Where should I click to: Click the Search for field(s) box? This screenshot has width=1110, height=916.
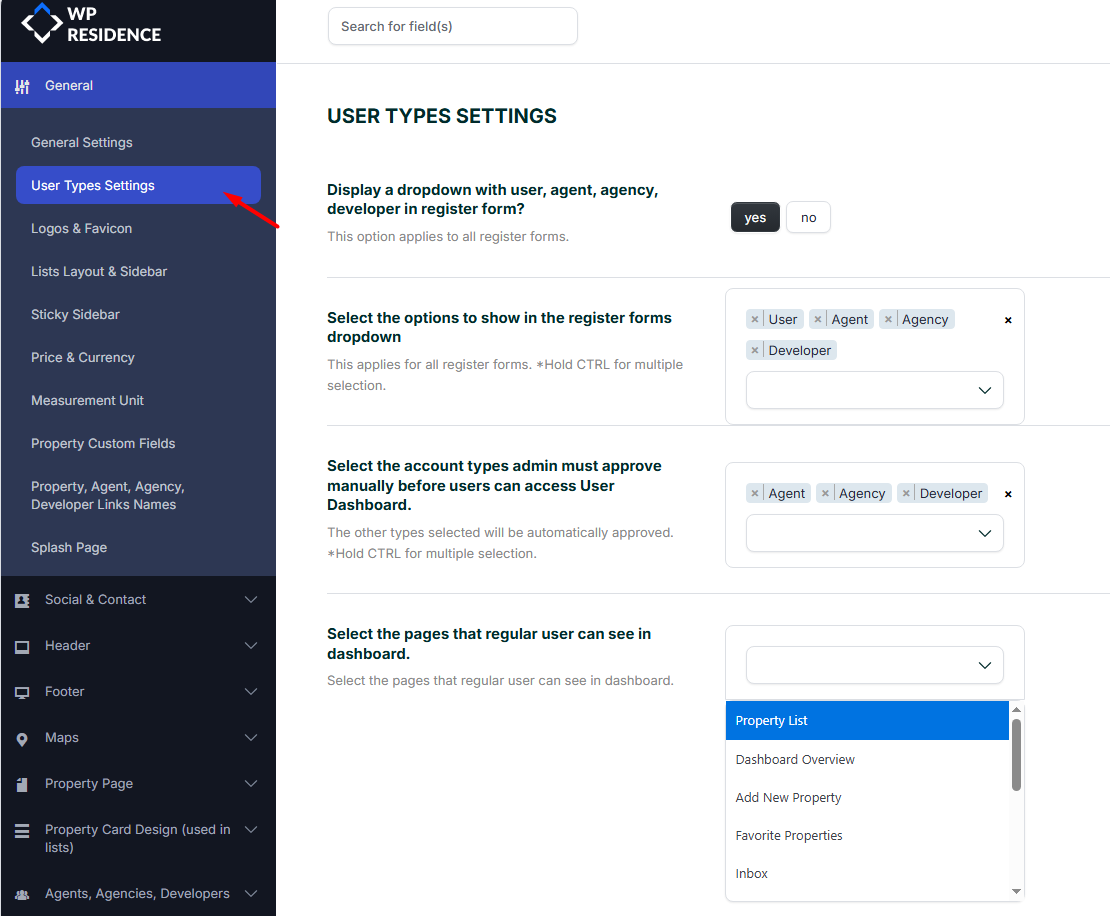pyautogui.click(x=452, y=27)
